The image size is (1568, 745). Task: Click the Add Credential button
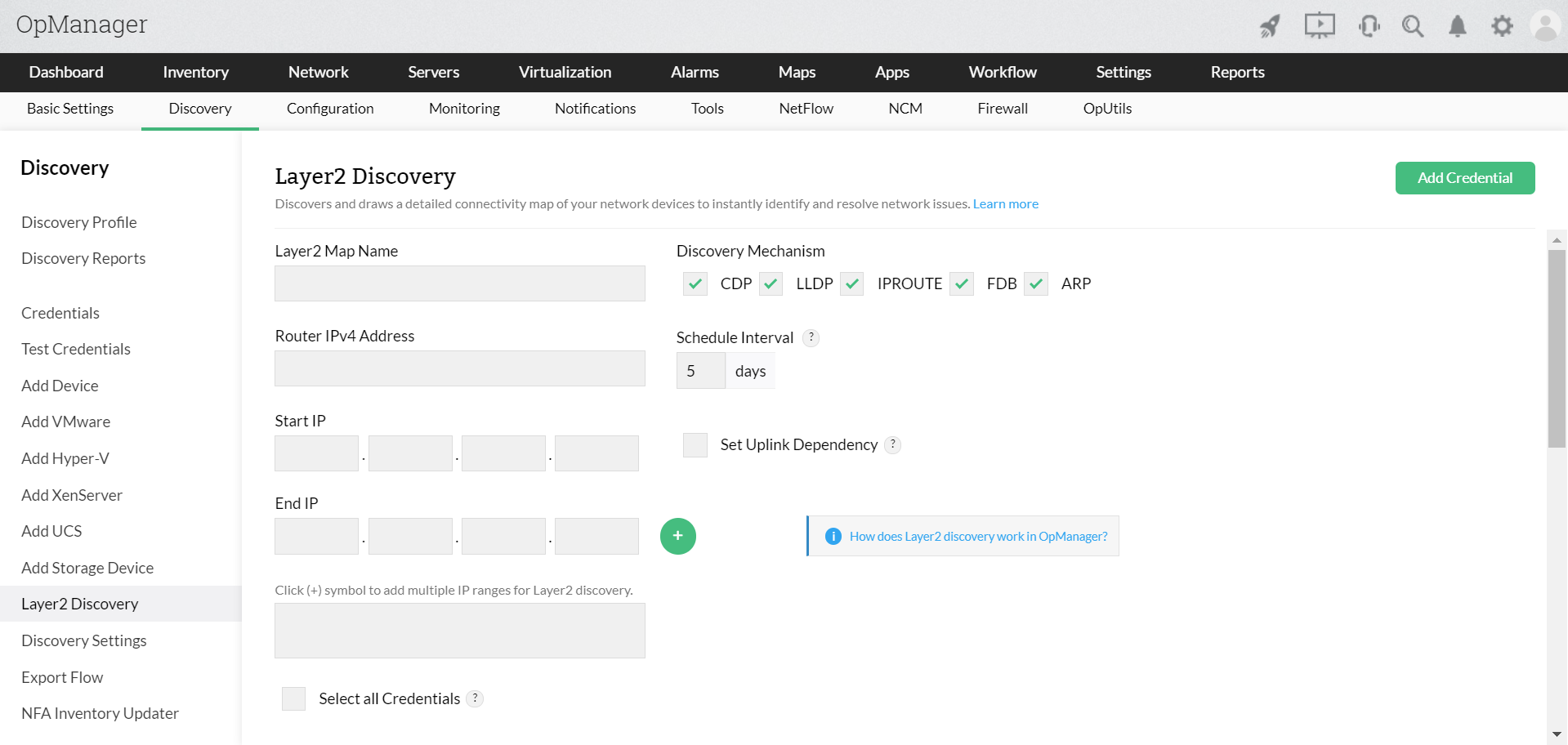point(1464,178)
